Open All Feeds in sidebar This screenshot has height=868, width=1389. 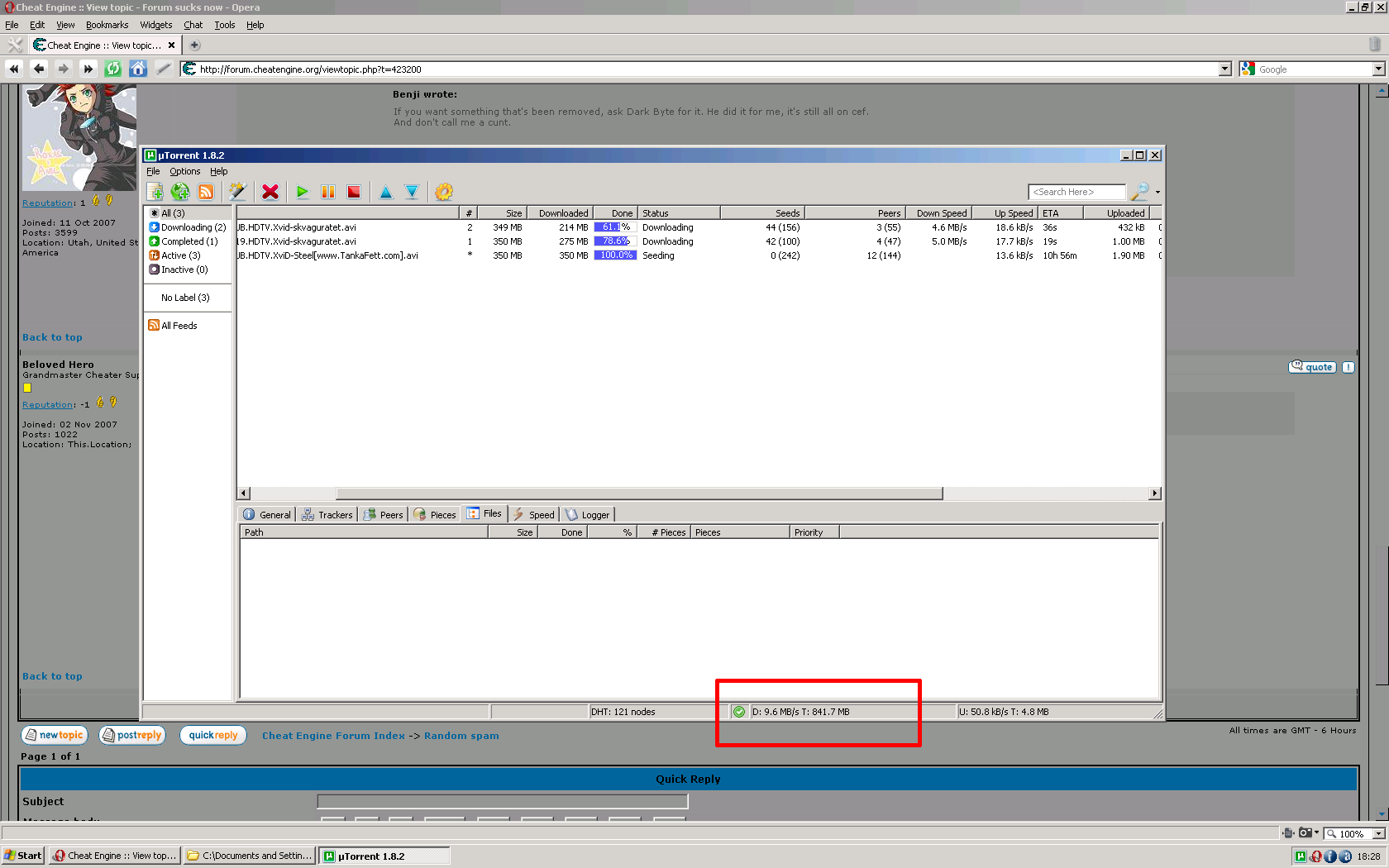pyautogui.click(x=173, y=326)
